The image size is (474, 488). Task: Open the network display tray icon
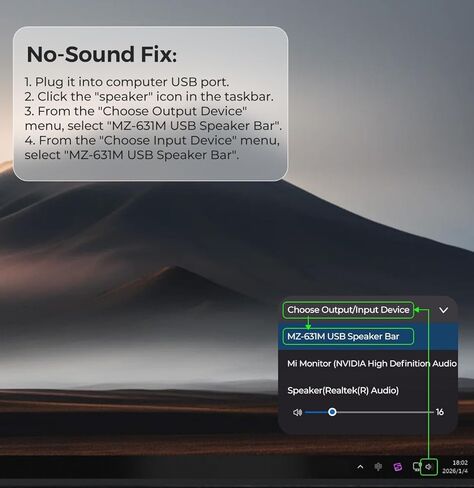tap(416, 467)
